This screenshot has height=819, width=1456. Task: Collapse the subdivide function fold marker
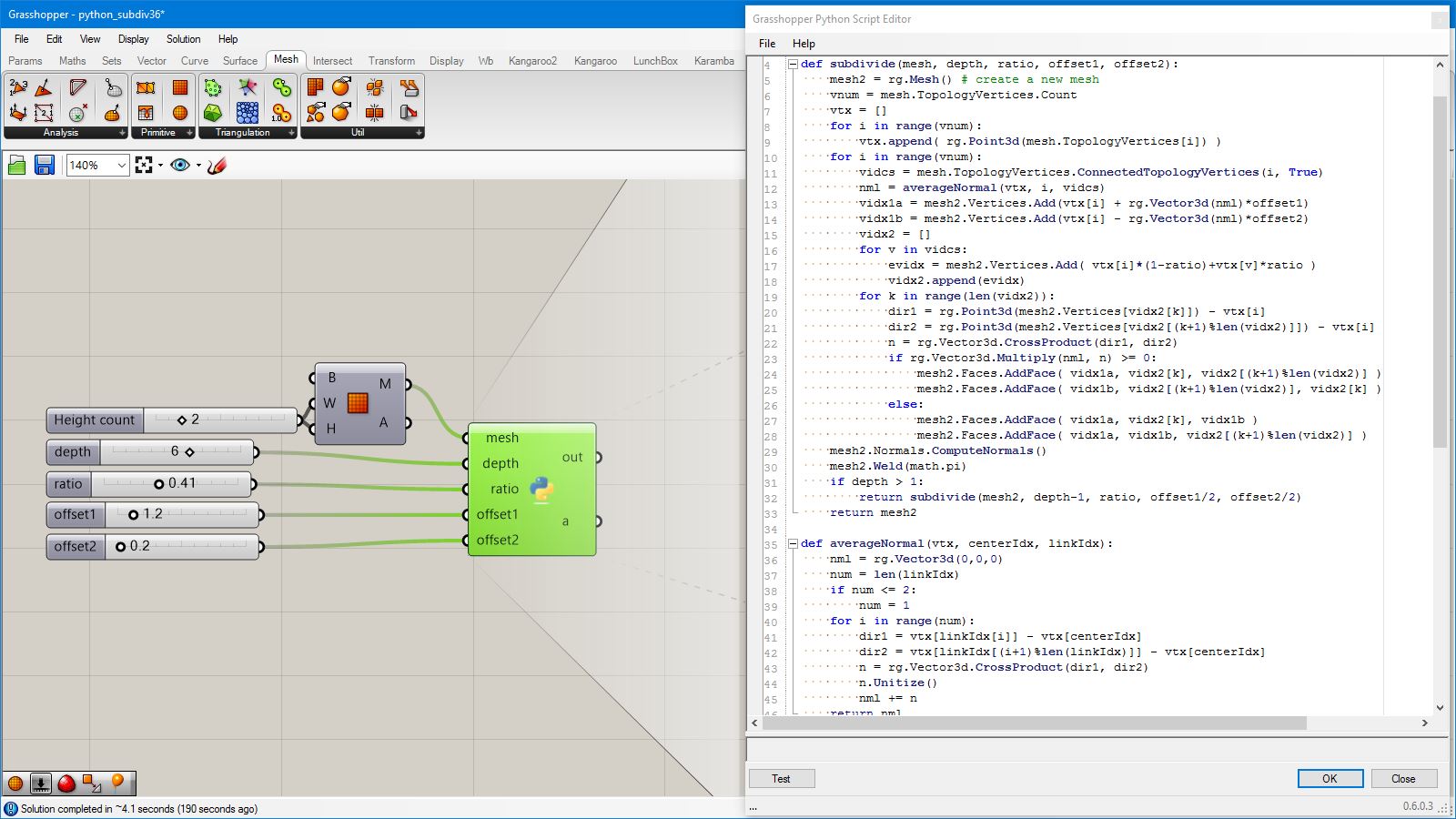(x=793, y=65)
